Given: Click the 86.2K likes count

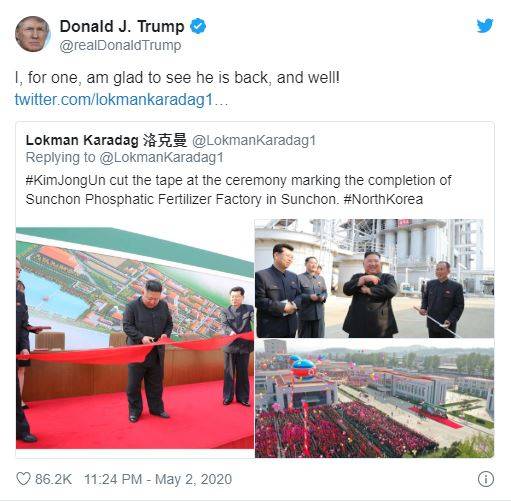Looking at the screenshot, I should [x=53, y=479].
